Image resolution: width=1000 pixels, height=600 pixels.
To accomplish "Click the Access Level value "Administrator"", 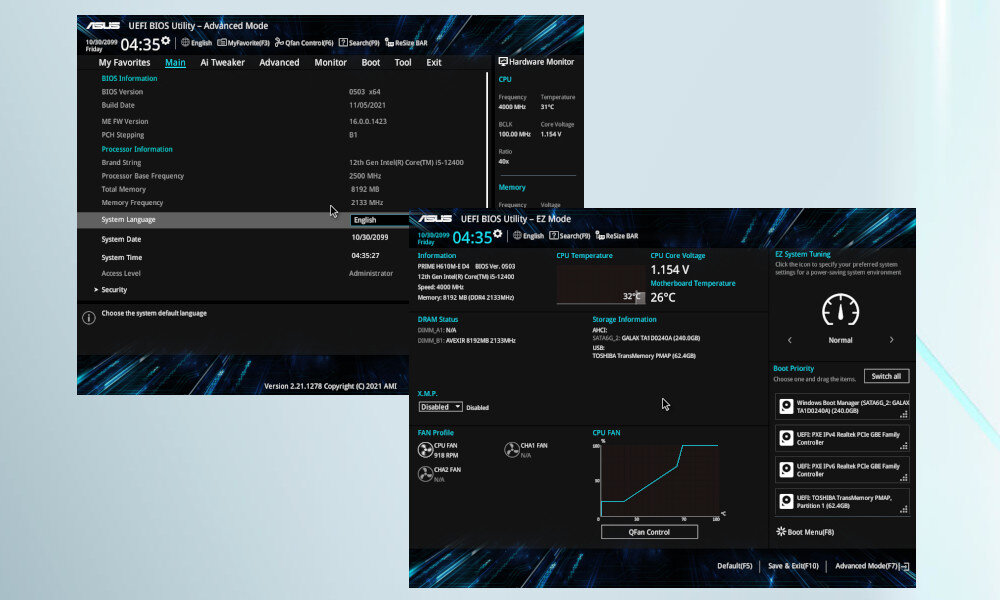I will tap(371, 273).
